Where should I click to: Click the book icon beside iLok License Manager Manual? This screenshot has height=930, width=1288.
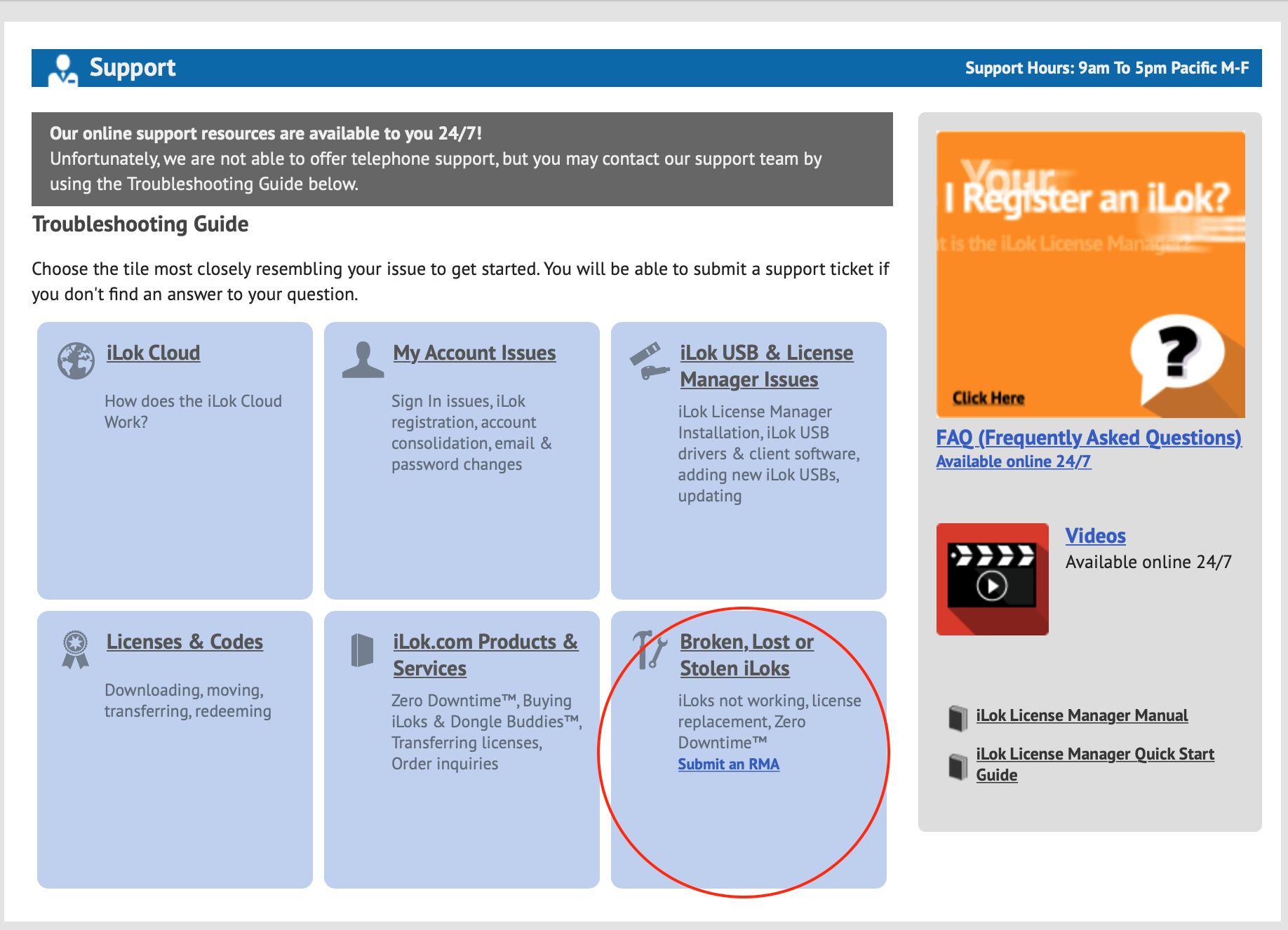click(958, 717)
